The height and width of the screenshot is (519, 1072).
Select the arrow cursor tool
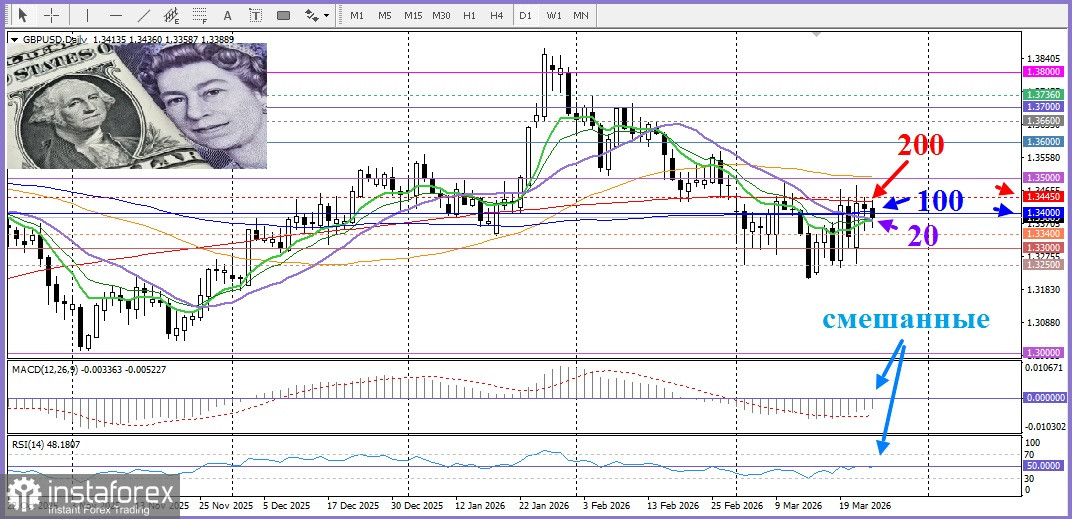point(22,15)
